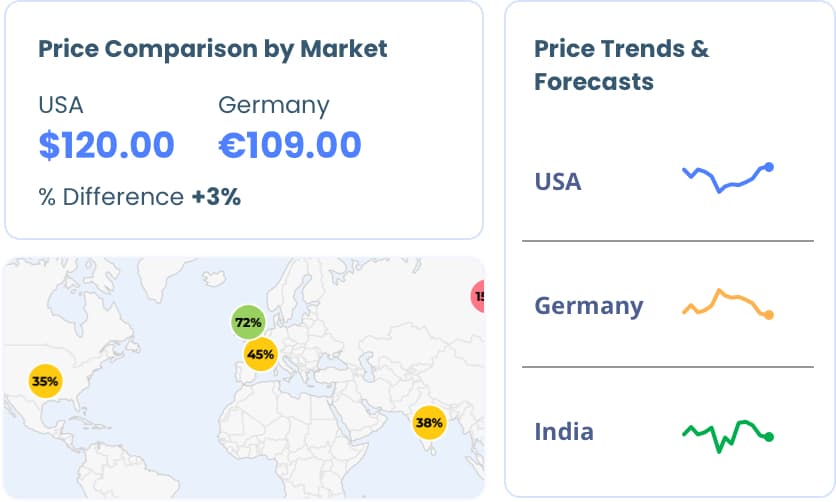
Task: Click the orange Germany trend sparkline
Action: pyautogui.click(x=725, y=302)
